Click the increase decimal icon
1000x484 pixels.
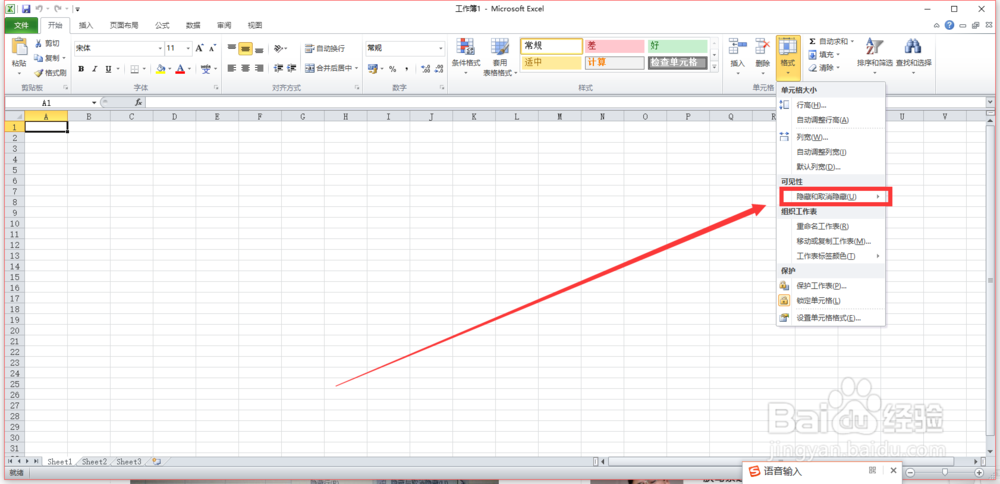[425, 69]
